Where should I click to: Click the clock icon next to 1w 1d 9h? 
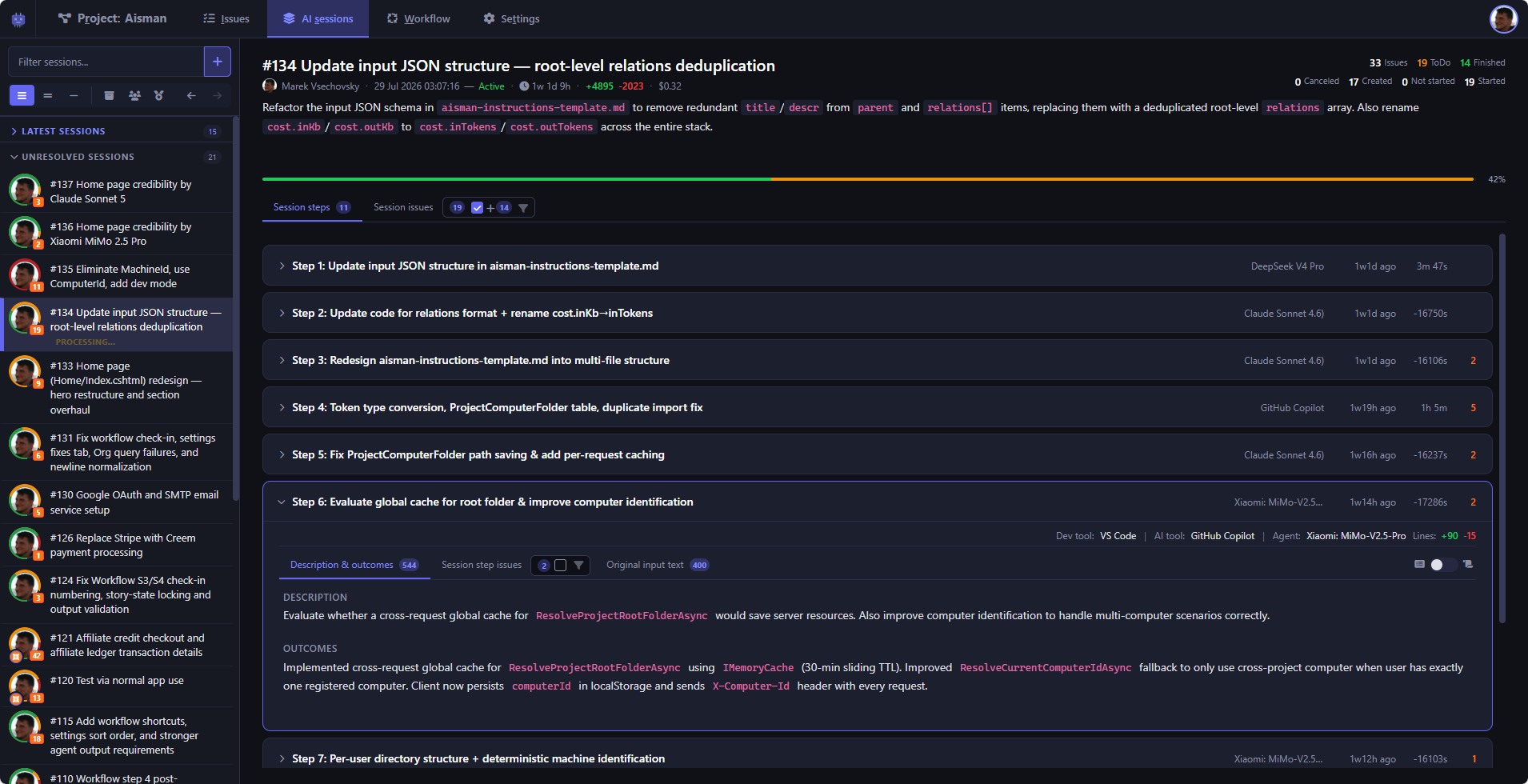tap(524, 86)
